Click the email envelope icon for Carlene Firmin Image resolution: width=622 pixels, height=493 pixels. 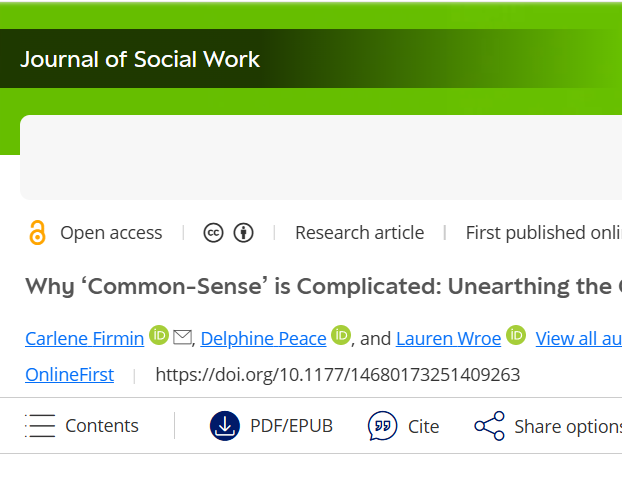coord(182,338)
